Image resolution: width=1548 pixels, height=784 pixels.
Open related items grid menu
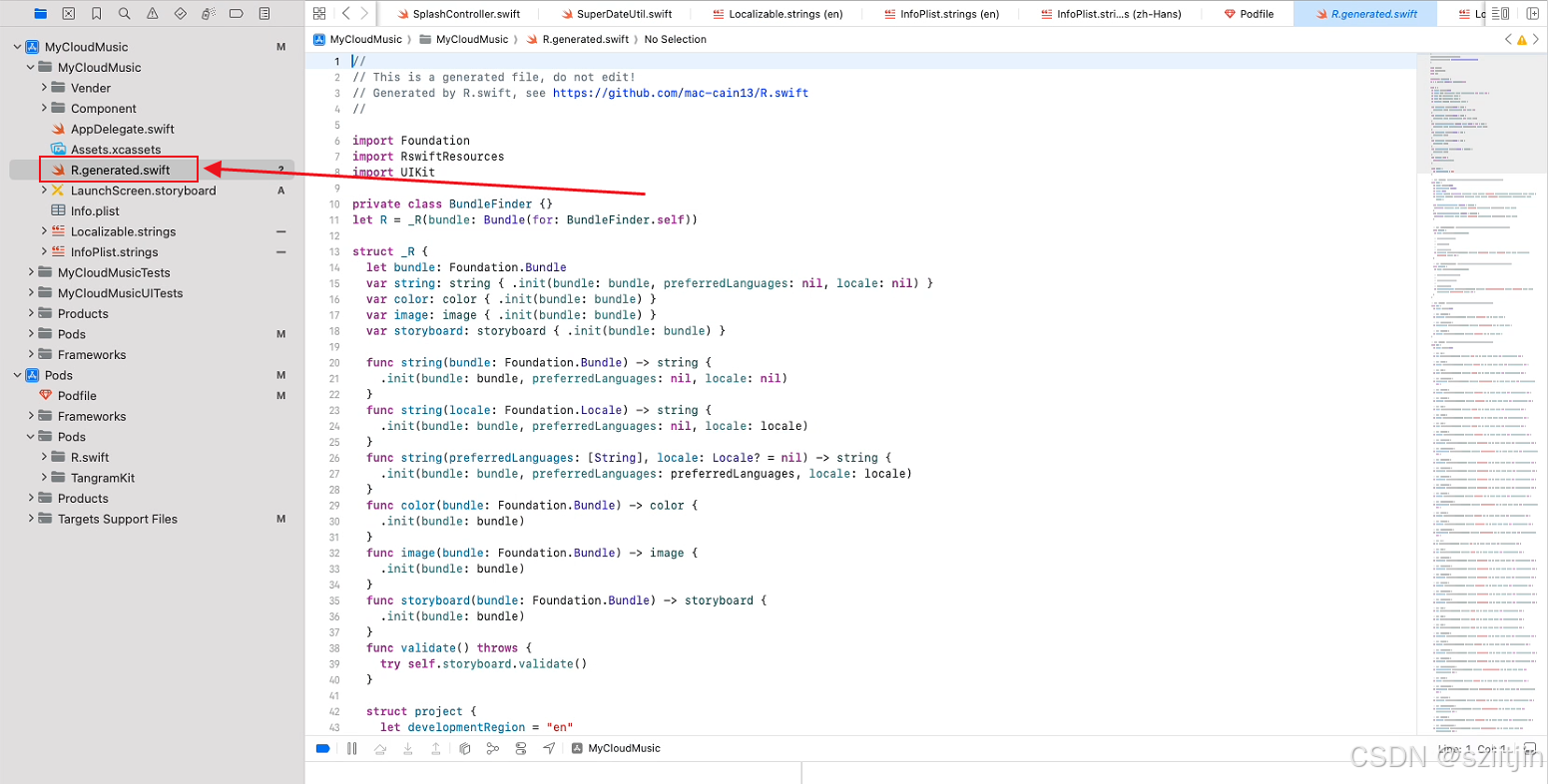[x=319, y=13]
